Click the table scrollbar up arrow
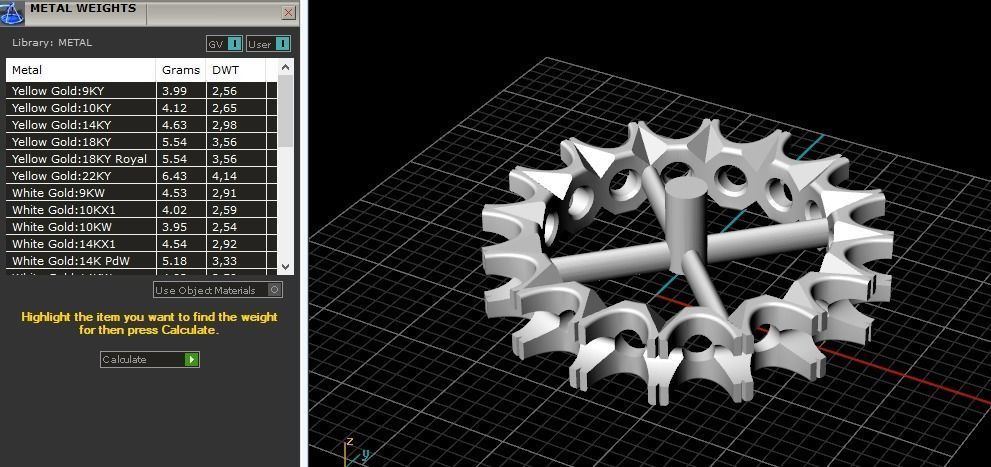The height and width of the screenshot is (467, 991). (286, 67)
